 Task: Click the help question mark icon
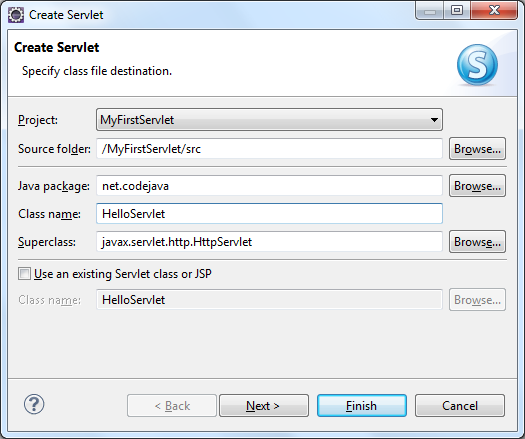[x=34, y=404]
